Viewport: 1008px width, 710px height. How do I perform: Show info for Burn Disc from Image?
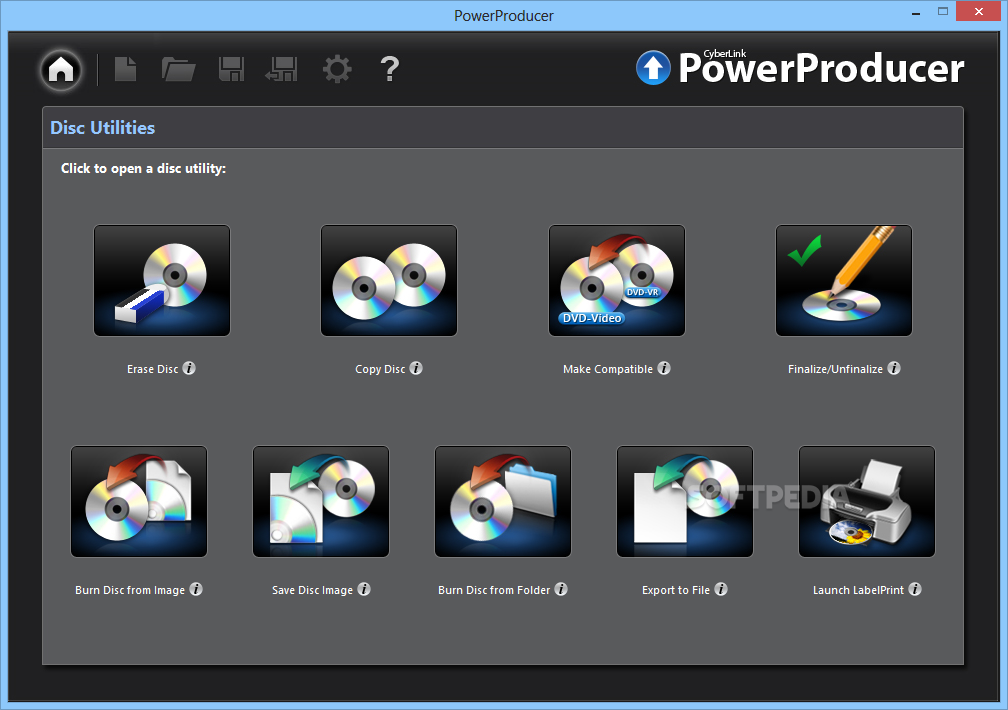pos(196,589)
